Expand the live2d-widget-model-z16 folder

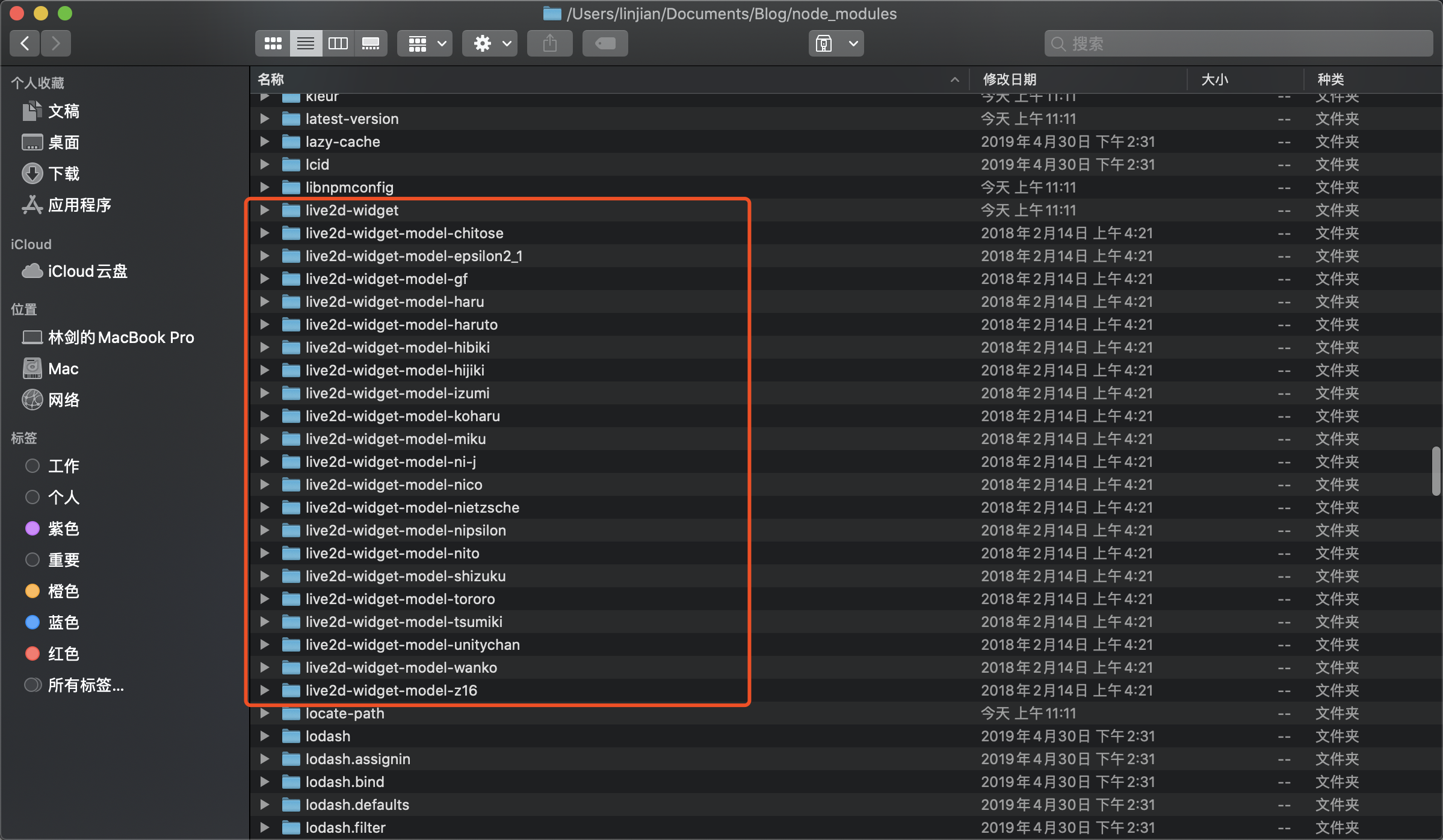click(x=264, y=690)
